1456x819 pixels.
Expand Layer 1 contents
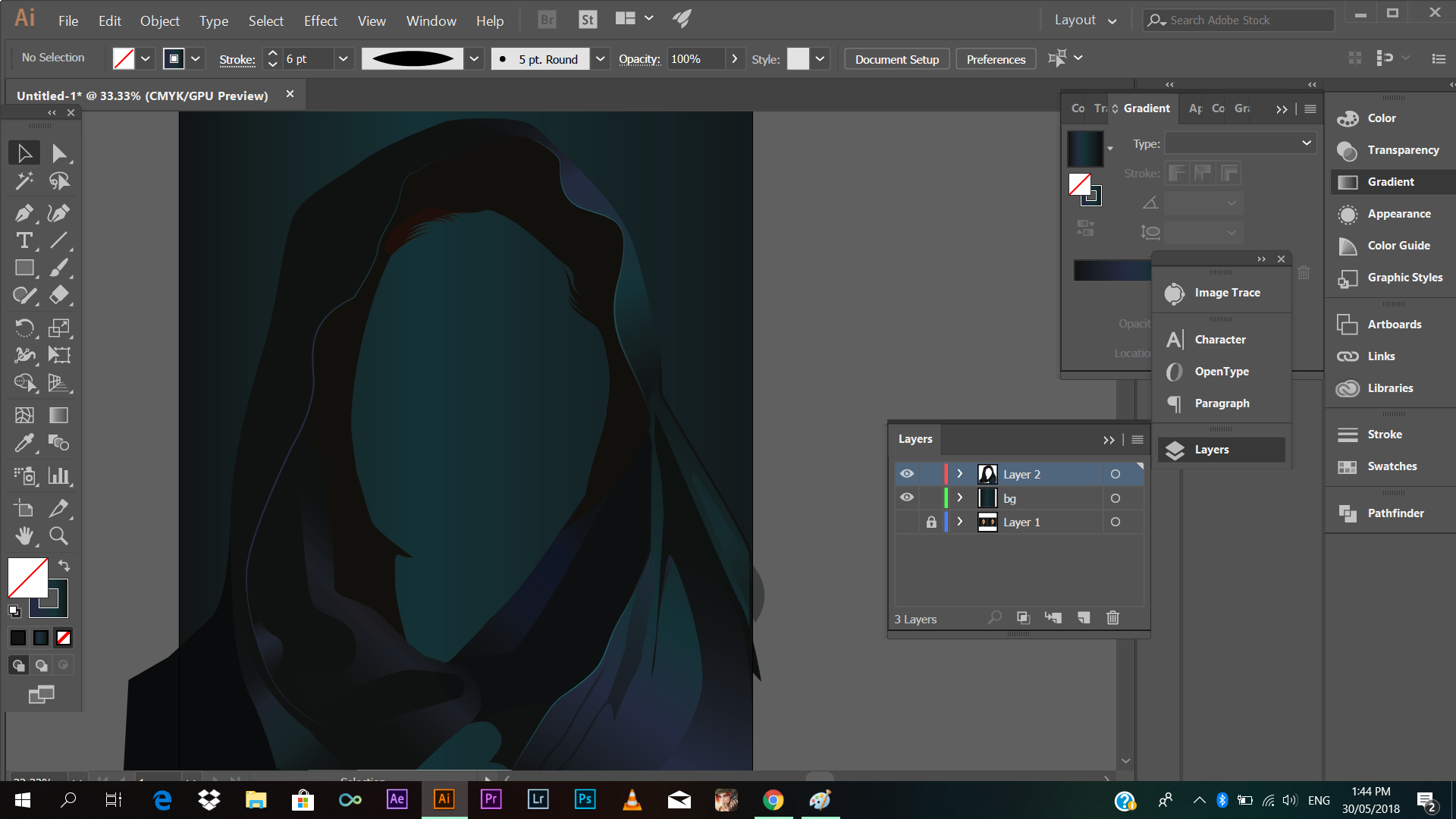click(x=959, y=522)
